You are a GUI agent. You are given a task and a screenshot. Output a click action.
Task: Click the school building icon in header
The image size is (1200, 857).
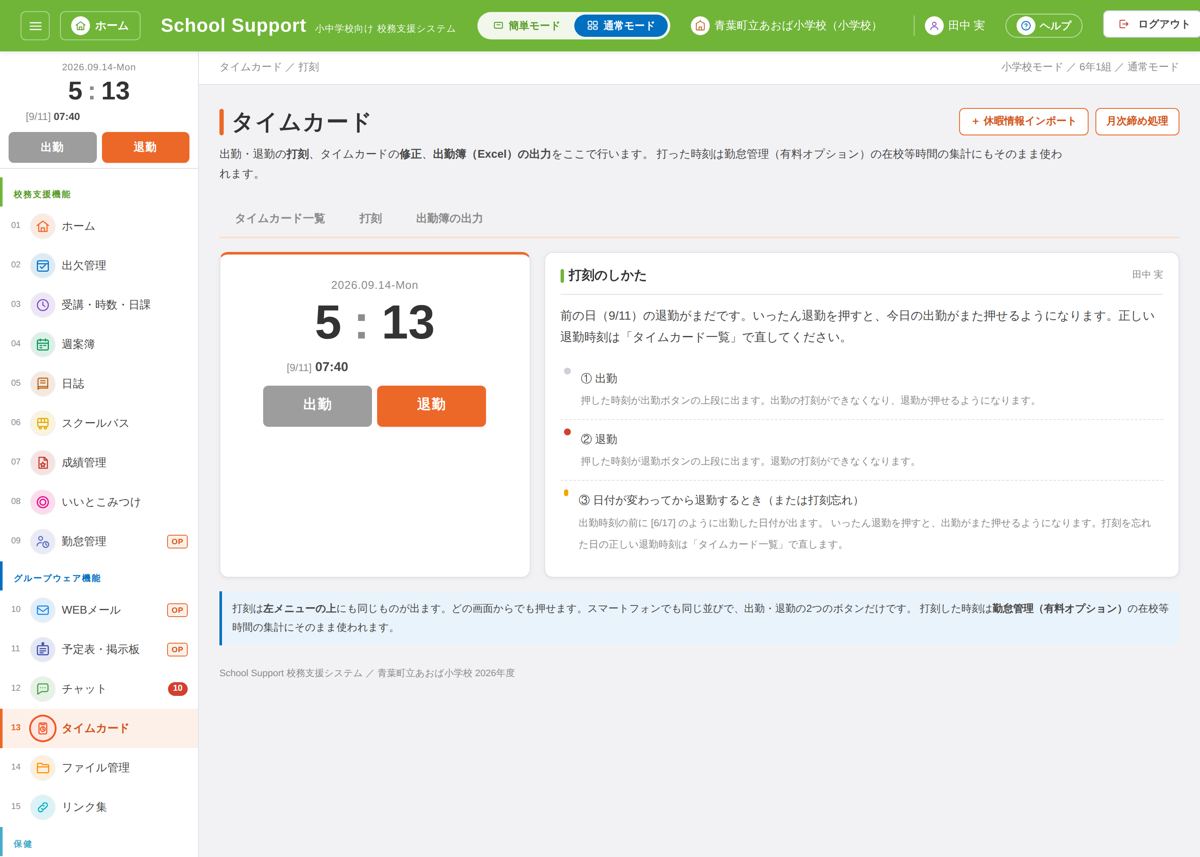point(700,25)
